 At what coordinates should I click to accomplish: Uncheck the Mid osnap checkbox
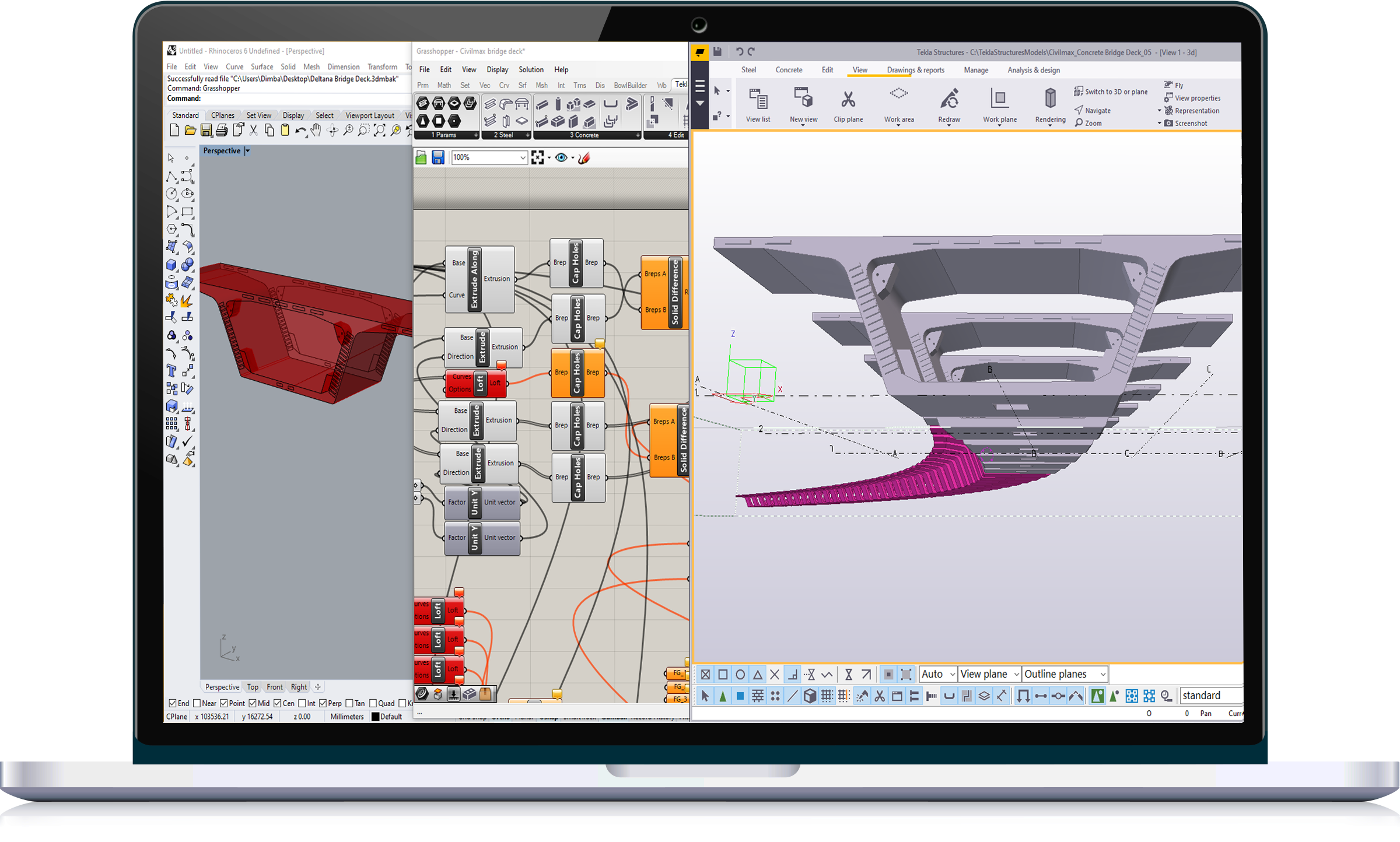253,703
